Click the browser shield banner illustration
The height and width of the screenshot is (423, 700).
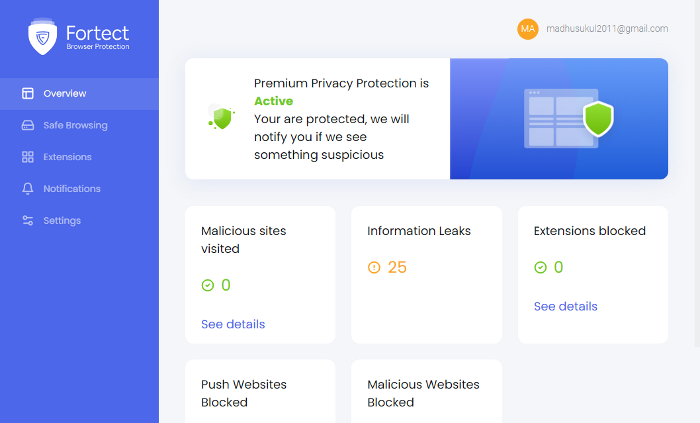(x=559, y=119)
